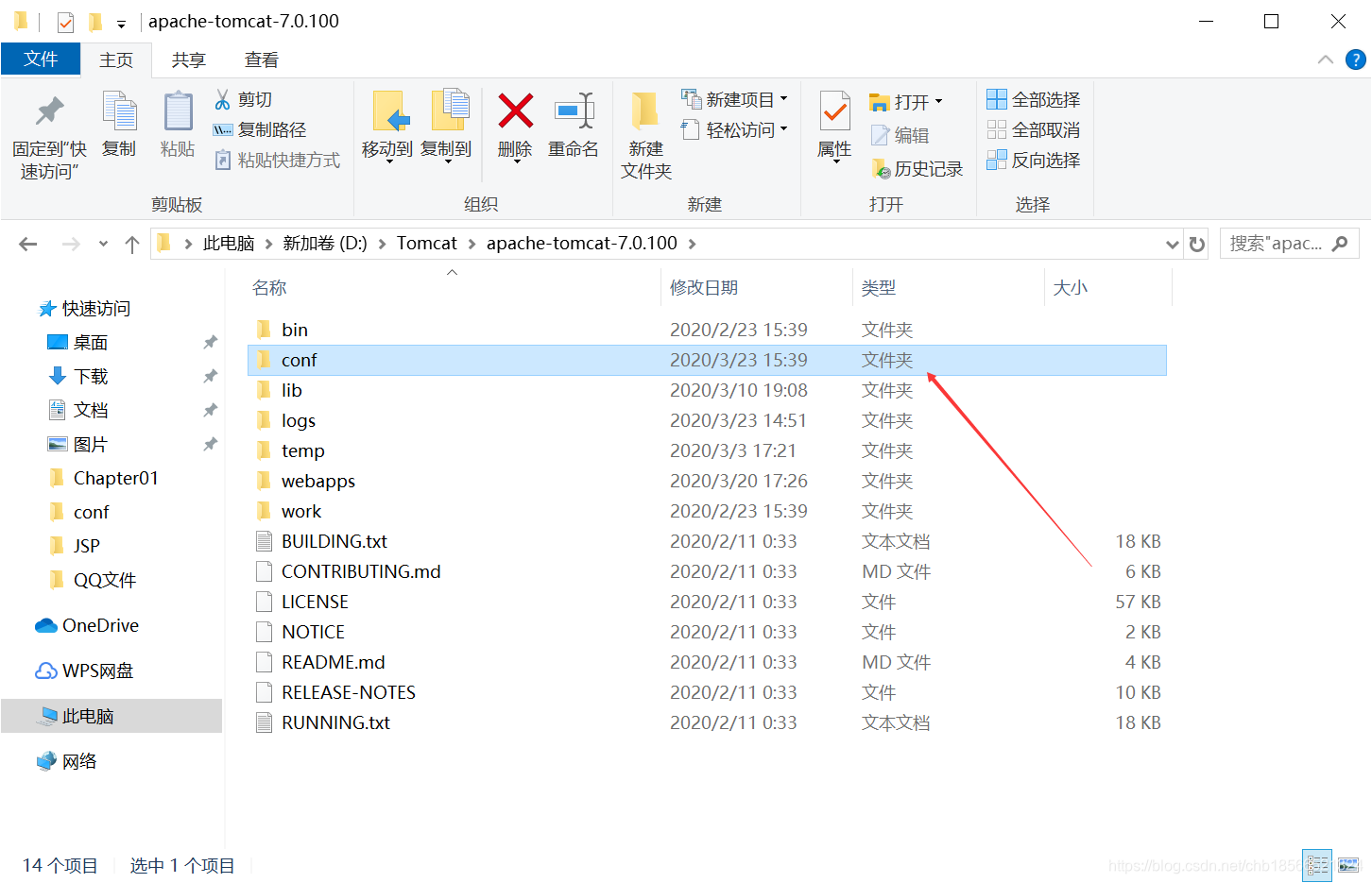This screenshot has height=883, width=1372.
Task: Click the Rename icon
Action: pyautogui.click(x=574, y=110)
